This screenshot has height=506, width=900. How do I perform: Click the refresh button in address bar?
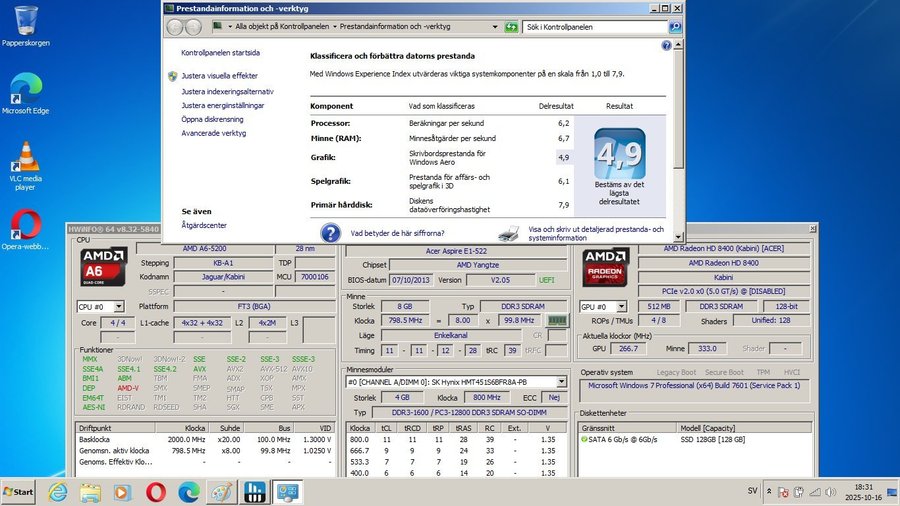pos(510,27)
